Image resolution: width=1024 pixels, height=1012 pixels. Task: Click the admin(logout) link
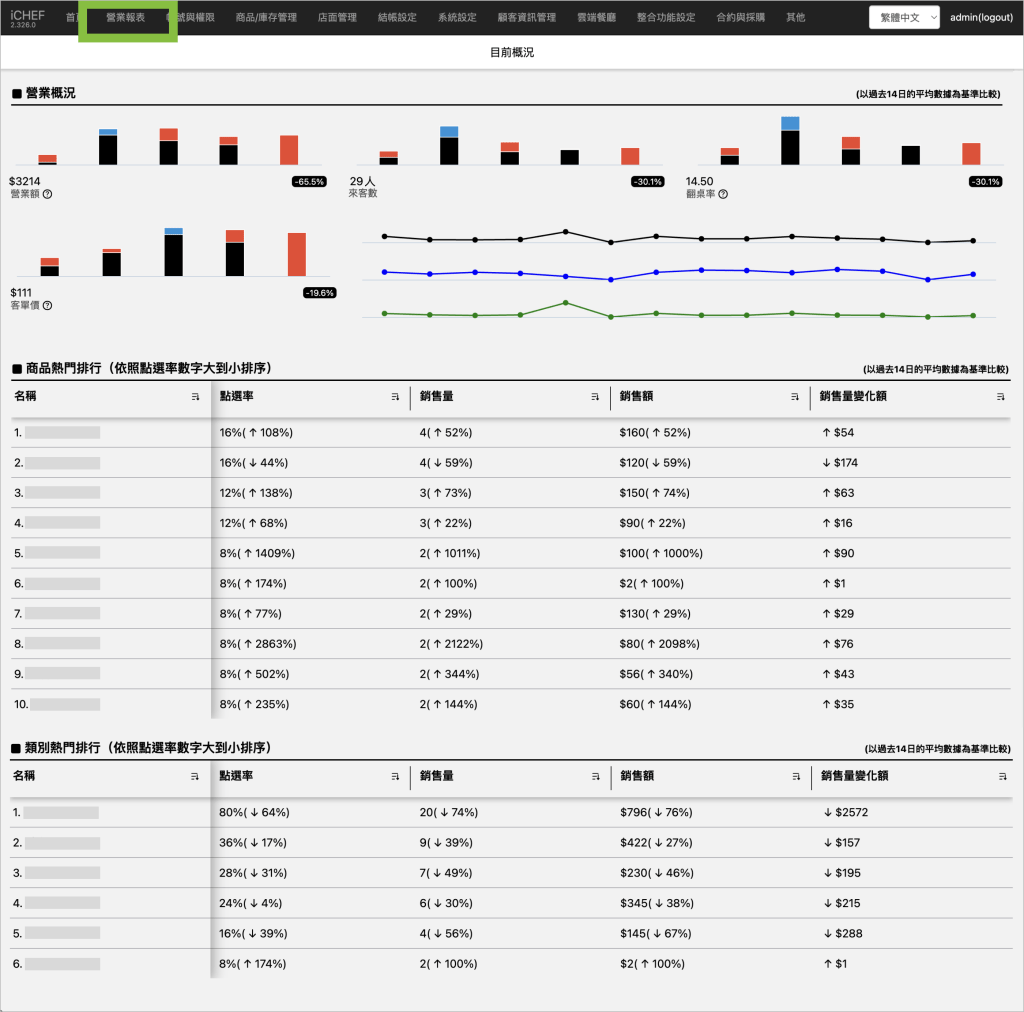tap(981, 18)
